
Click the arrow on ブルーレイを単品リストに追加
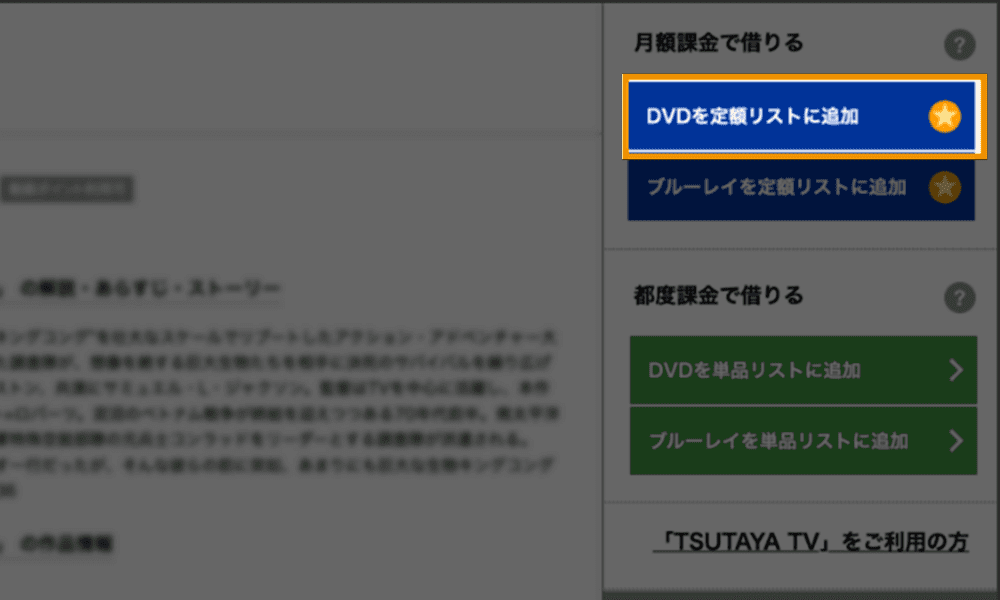click(x=956, y=440)
